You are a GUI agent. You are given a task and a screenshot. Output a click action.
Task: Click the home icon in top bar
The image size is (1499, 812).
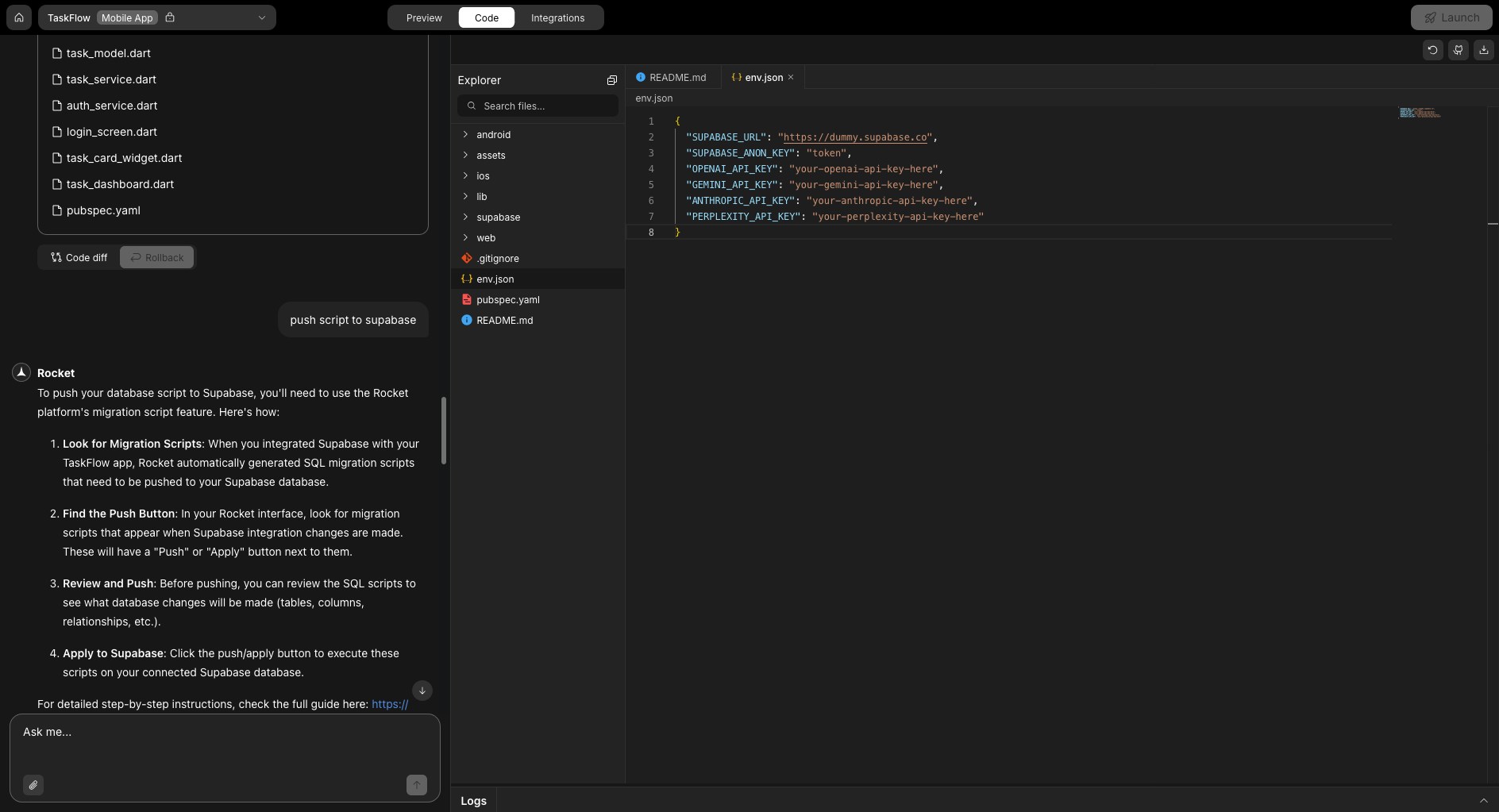point(18,17)
